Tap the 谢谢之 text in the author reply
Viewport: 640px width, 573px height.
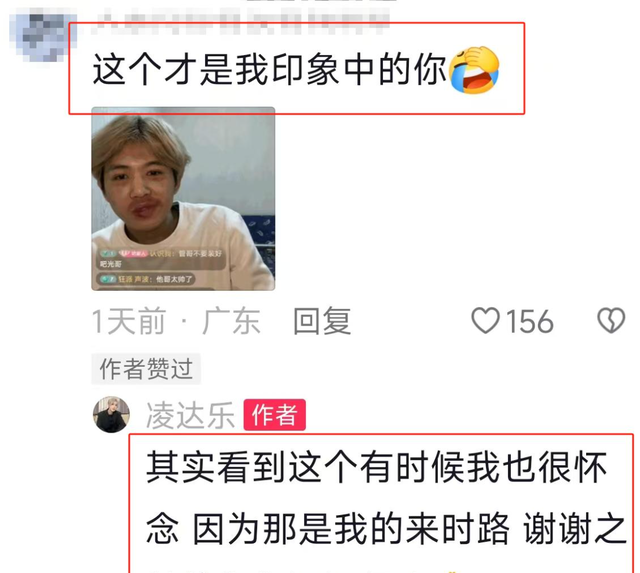click(x=575, y=530)
